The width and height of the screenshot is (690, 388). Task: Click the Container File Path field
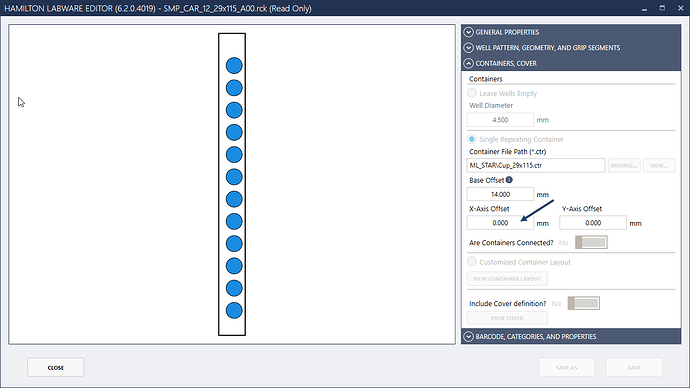(x=536, y=165)
